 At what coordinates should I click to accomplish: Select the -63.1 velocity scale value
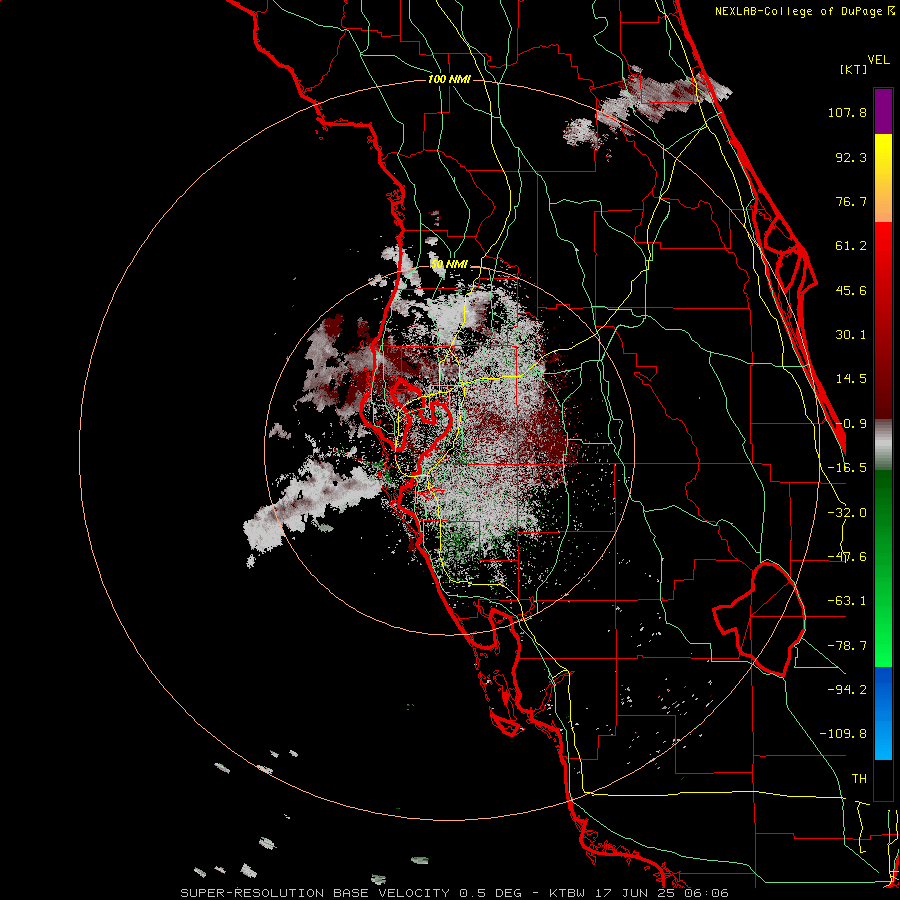click(847, 601)
